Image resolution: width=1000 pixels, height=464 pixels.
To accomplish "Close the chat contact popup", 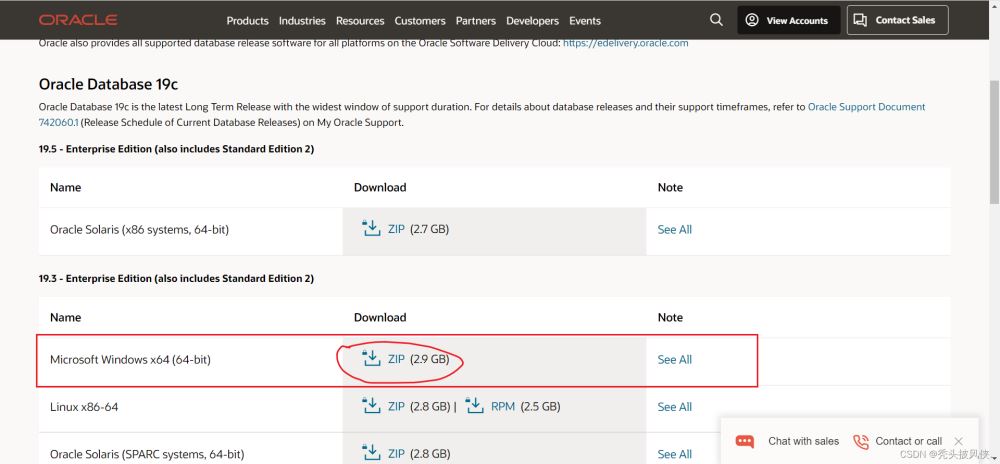I will click(x=958, y=441).
